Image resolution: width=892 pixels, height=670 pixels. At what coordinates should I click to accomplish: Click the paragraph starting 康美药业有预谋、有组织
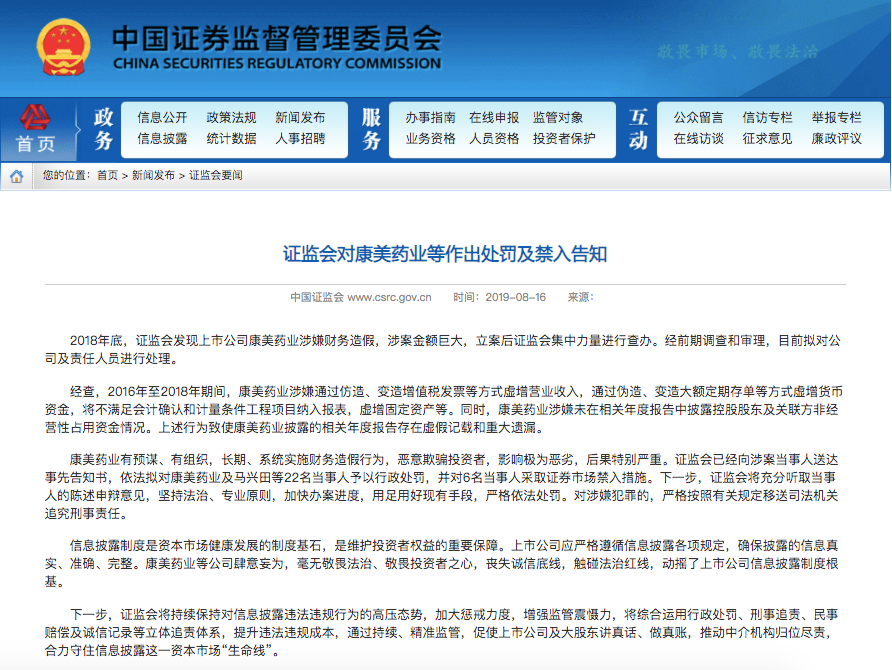[441, 487]
